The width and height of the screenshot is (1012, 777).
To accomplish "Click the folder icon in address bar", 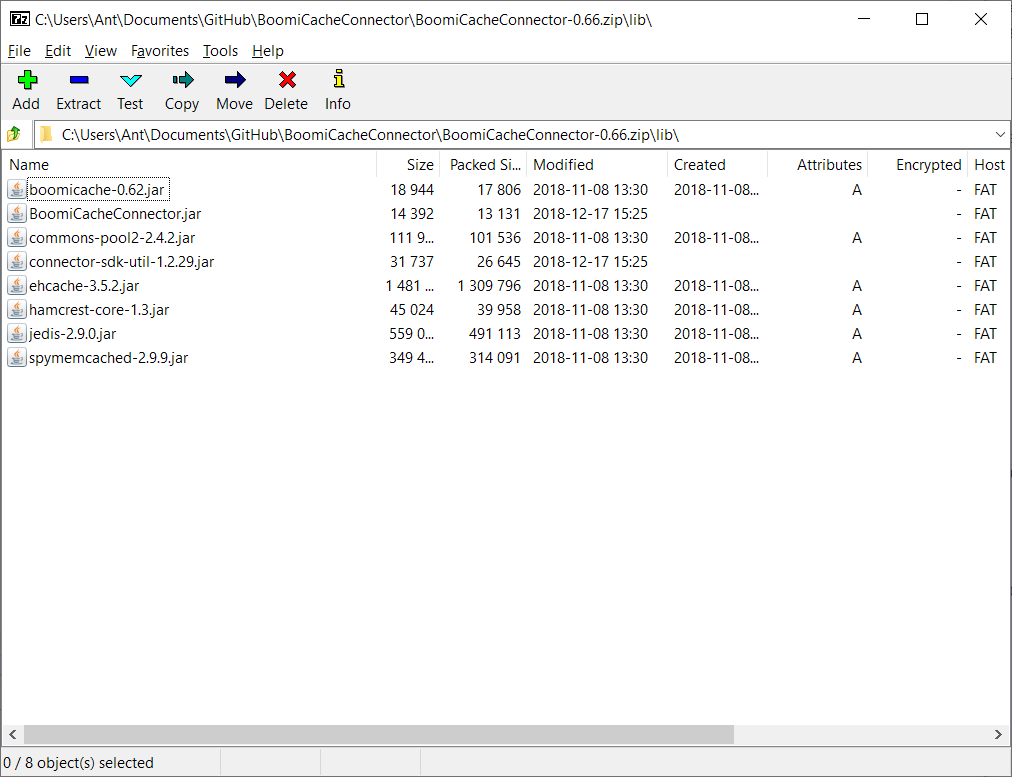I will tap(46, 134).
